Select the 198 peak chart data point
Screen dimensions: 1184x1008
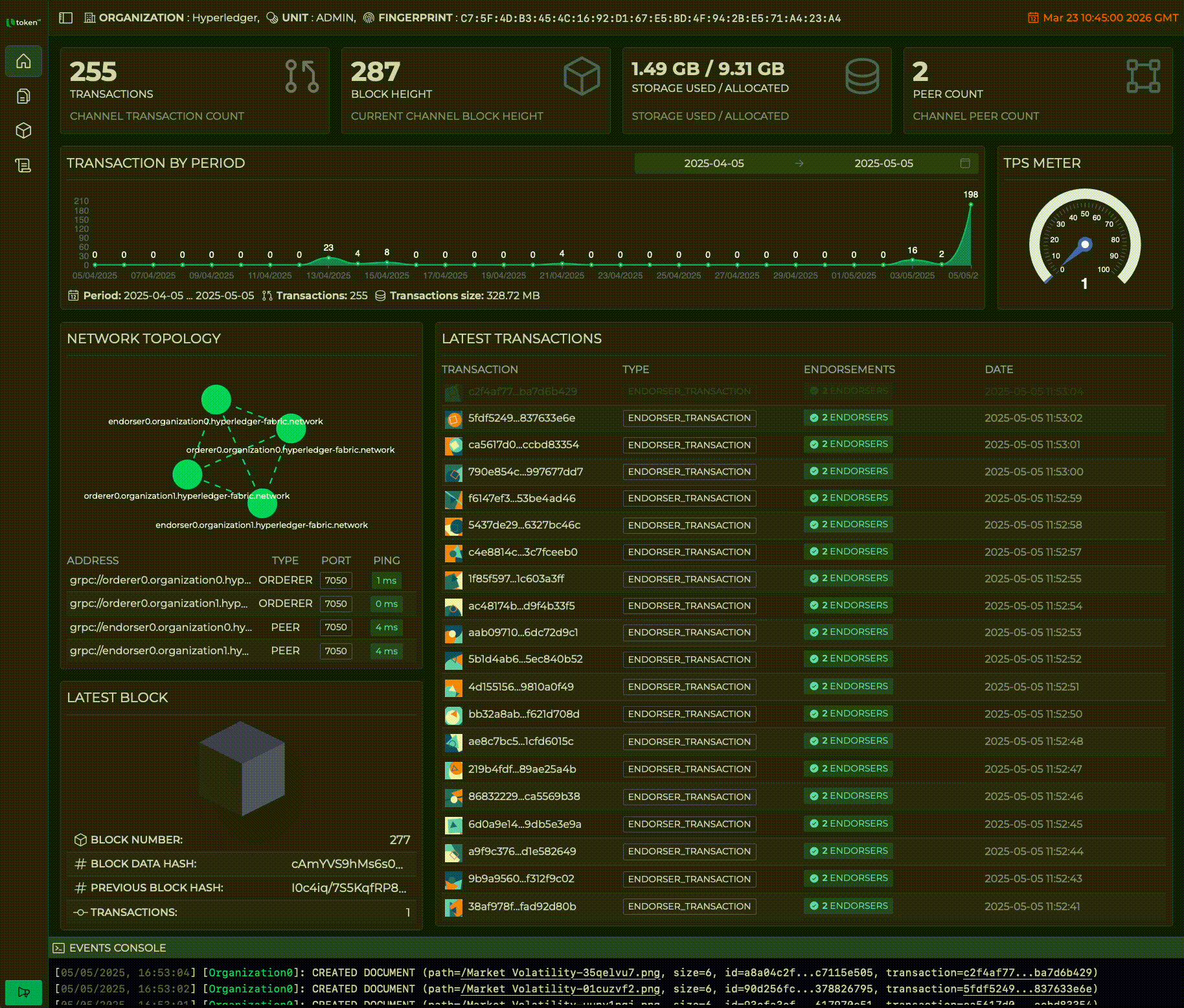click(x=970, y=205)
